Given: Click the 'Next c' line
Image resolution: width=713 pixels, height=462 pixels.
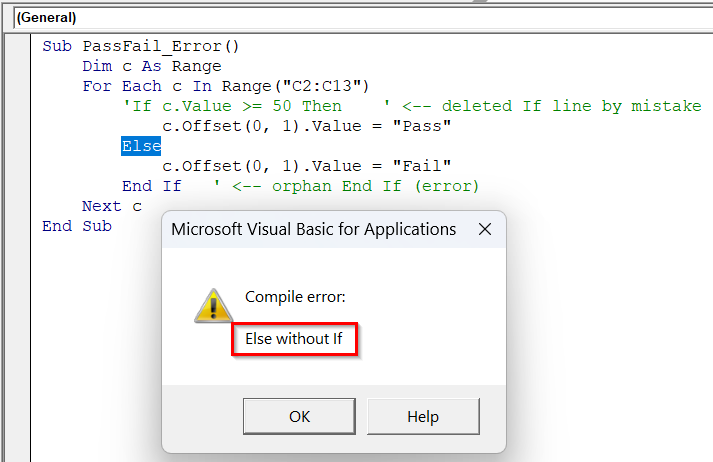Looking at the screenshot, I should tap(112, 206).
